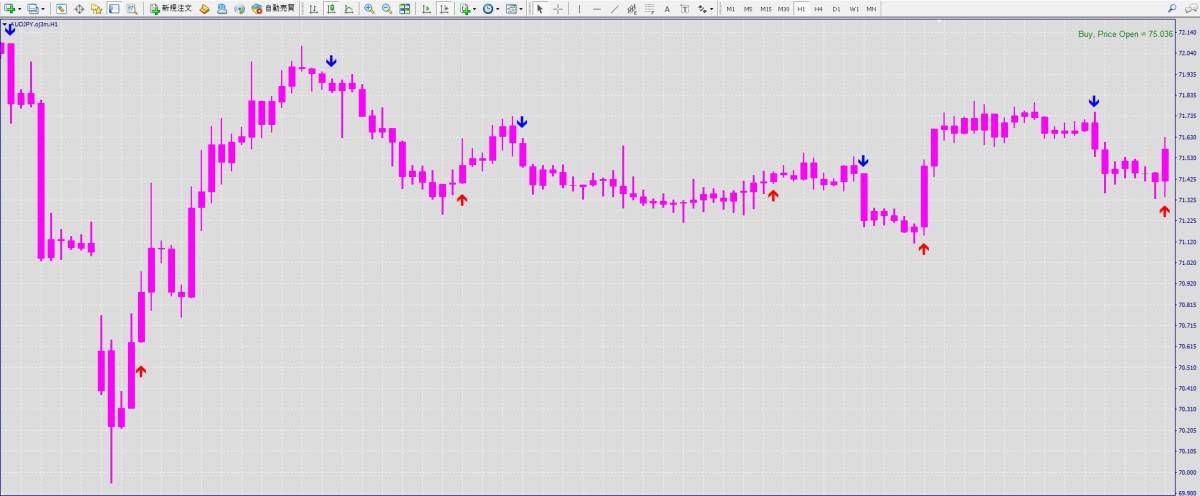Viewport: 1200px width, 496px height.
Task: Expand the arrows objects dropdown
Action: 711,9
